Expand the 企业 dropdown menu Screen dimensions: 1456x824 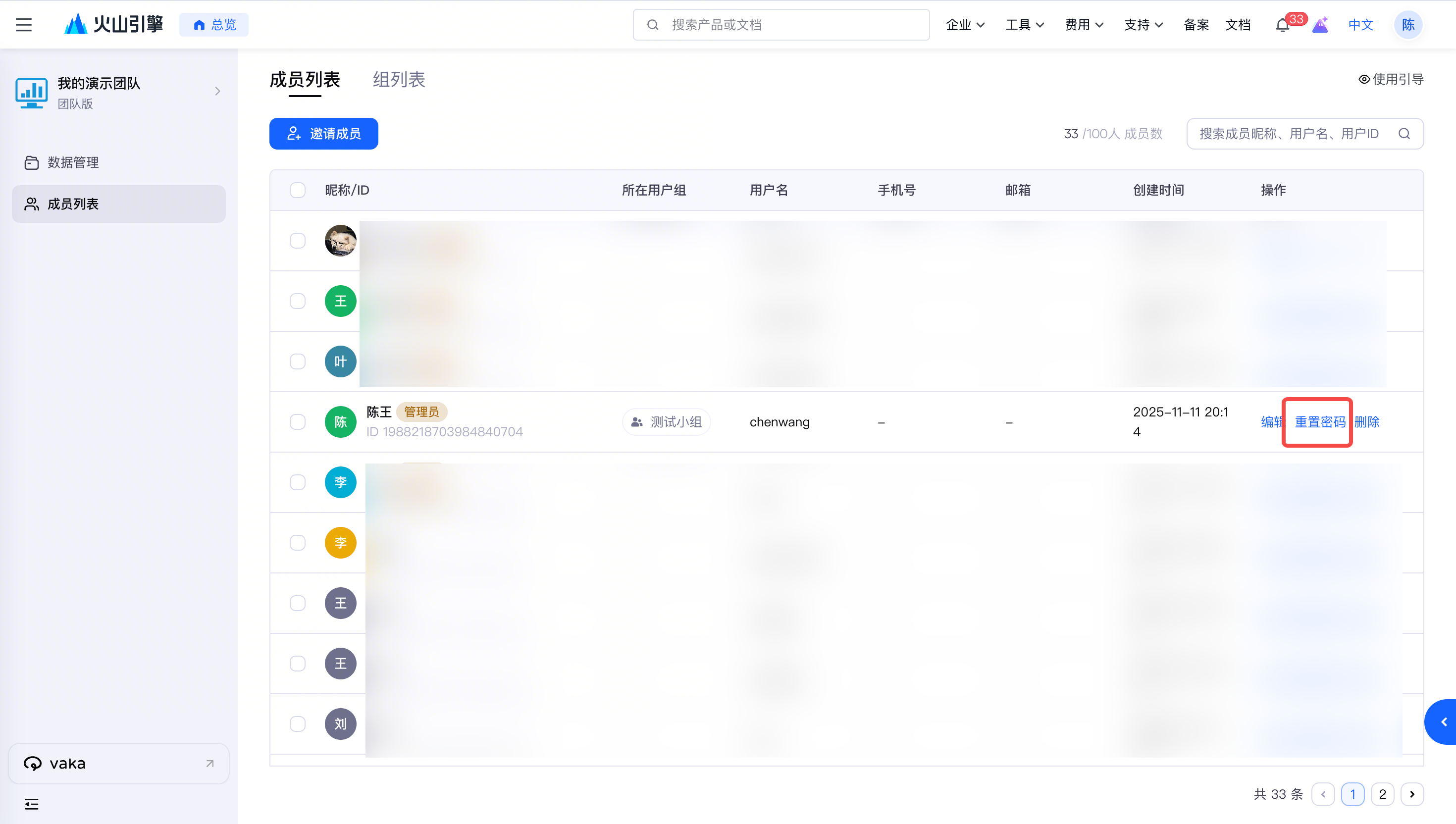(x=965, y=25)
